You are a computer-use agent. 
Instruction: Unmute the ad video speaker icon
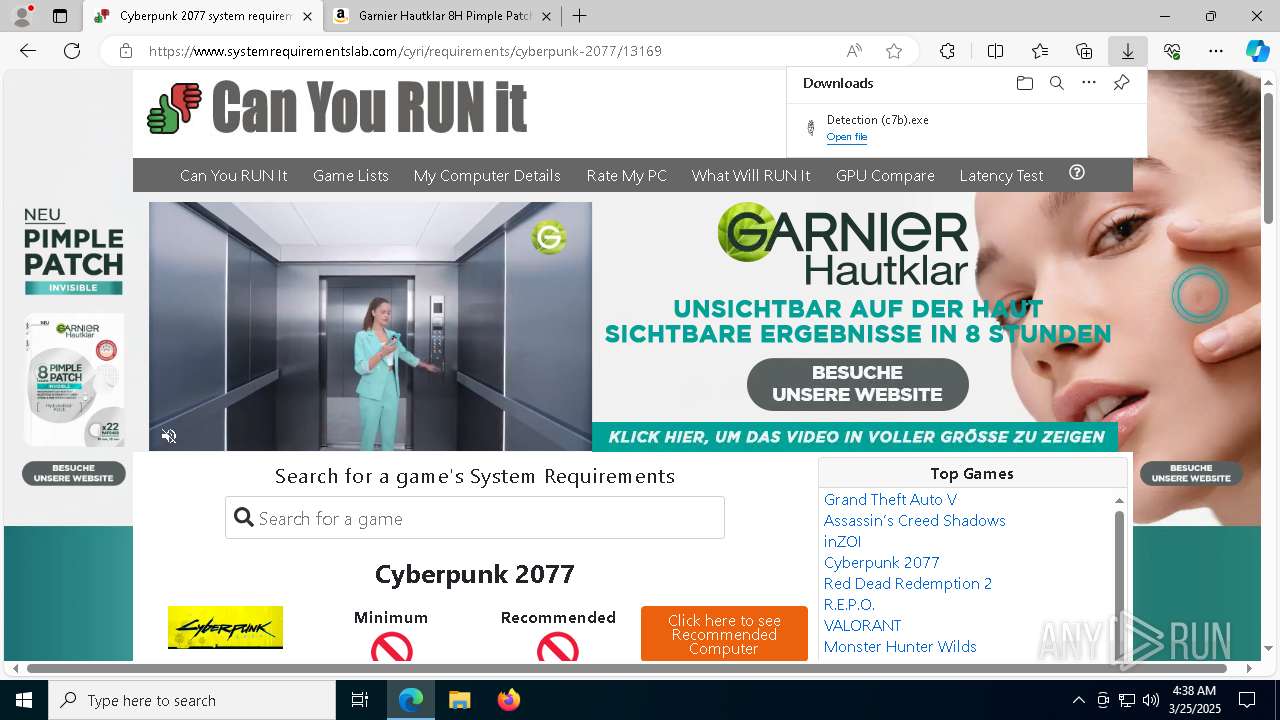click(169, 436)
